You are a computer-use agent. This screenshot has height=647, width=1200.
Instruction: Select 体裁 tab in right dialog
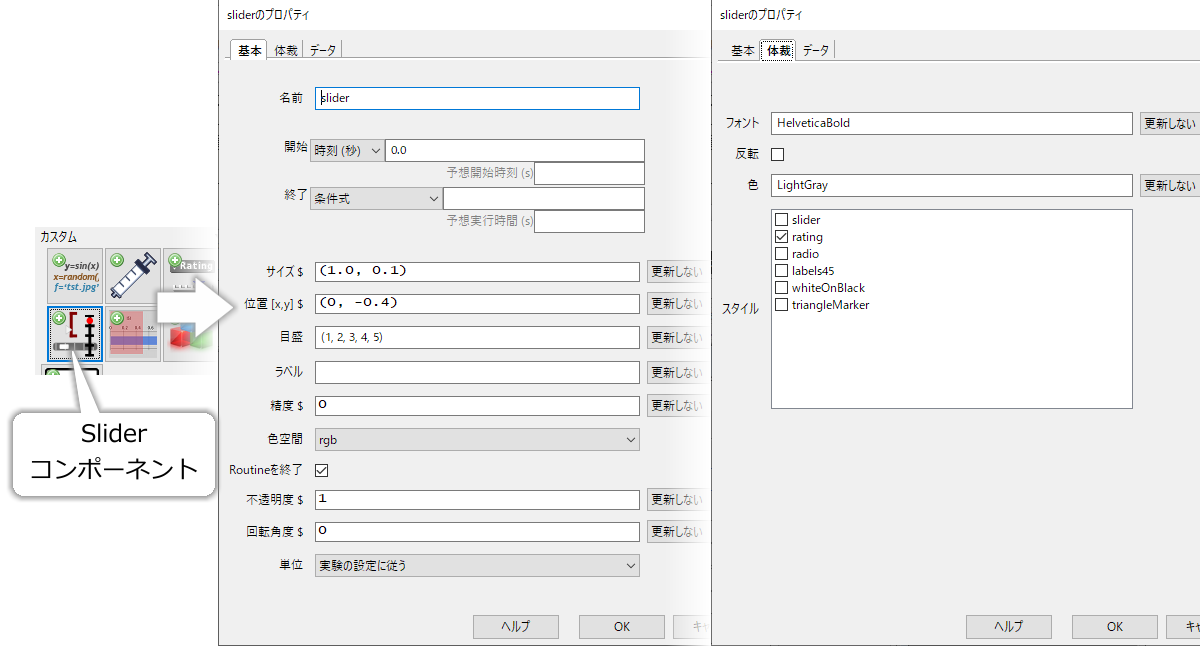coord(778,50)
